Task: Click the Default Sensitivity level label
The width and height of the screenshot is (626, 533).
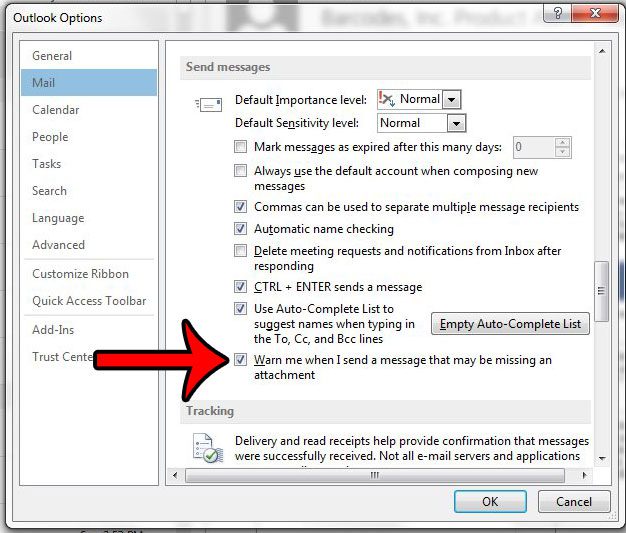Action: [x=297, y=123]
